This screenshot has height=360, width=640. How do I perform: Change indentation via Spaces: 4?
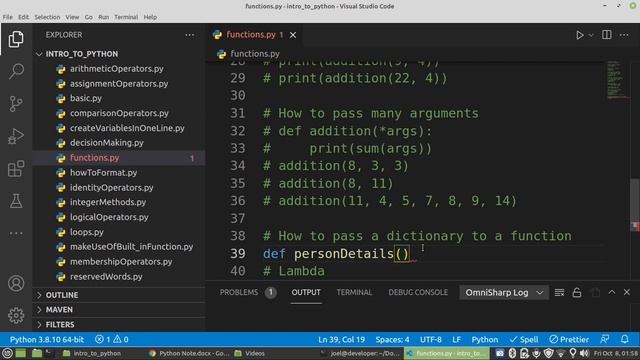click(x=392, y=340)
